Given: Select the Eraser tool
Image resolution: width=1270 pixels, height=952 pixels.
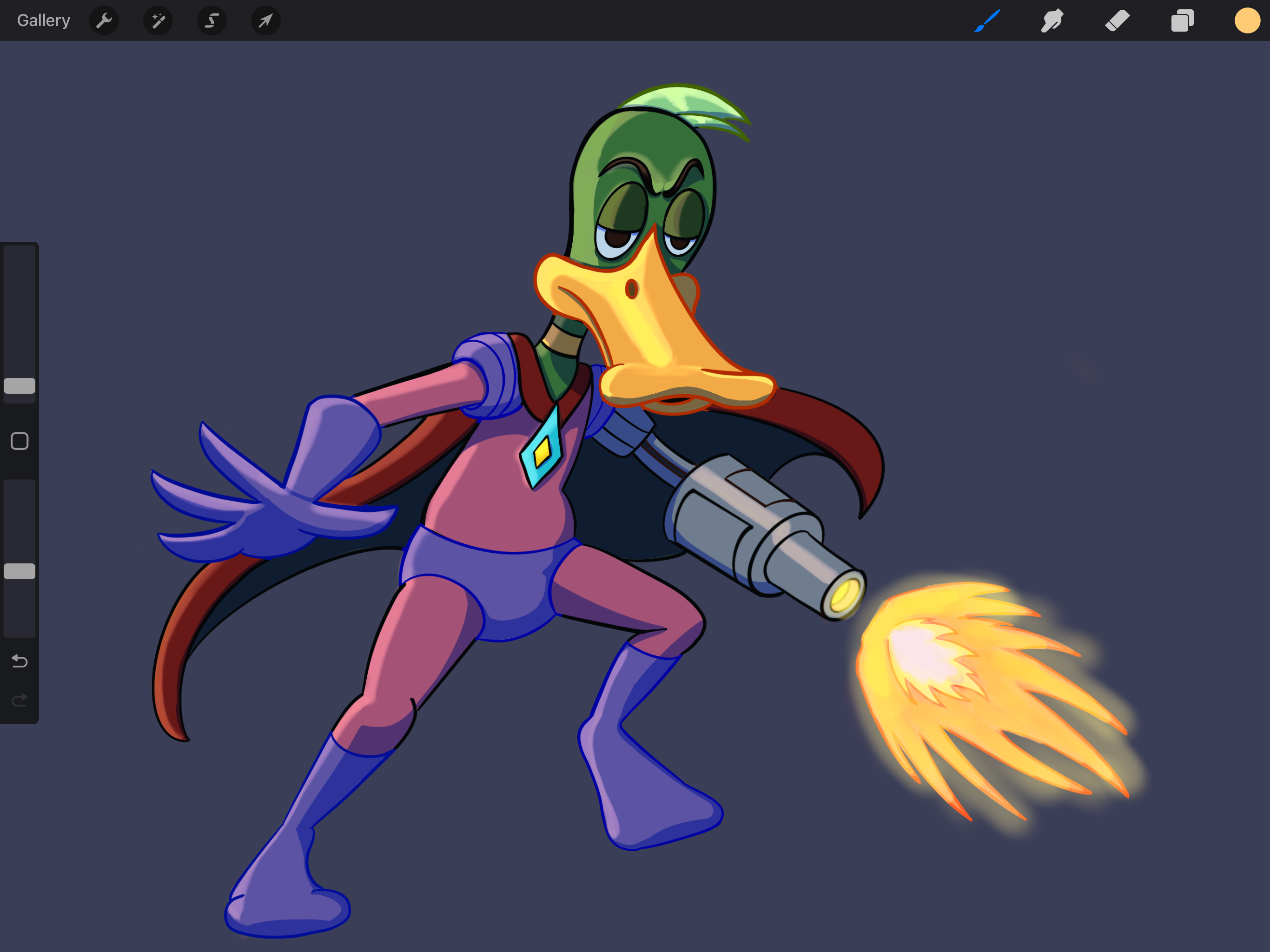Looking at the screenshot, I should [x=1117, y=20].
